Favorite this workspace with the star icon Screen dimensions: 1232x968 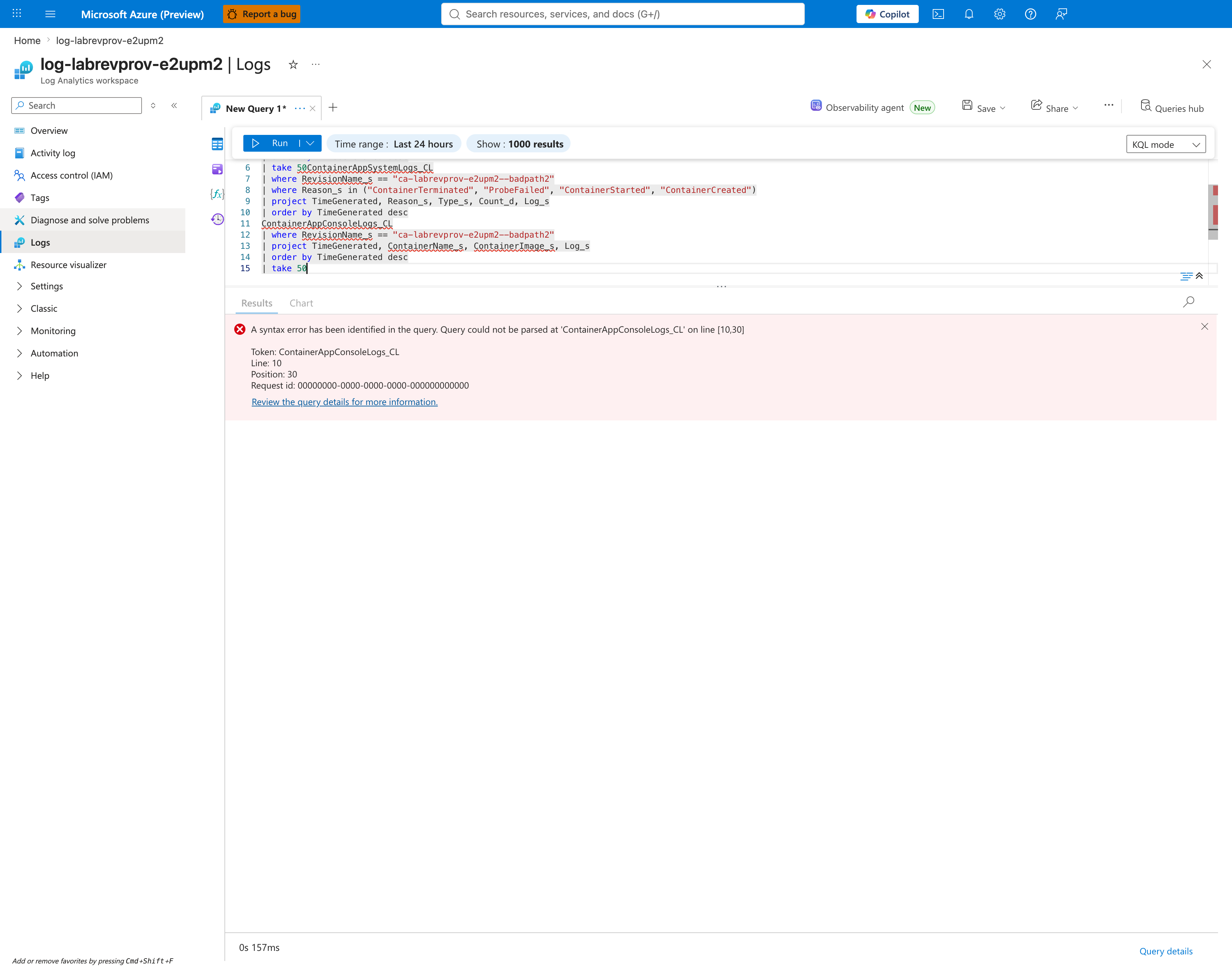point(293,65)
